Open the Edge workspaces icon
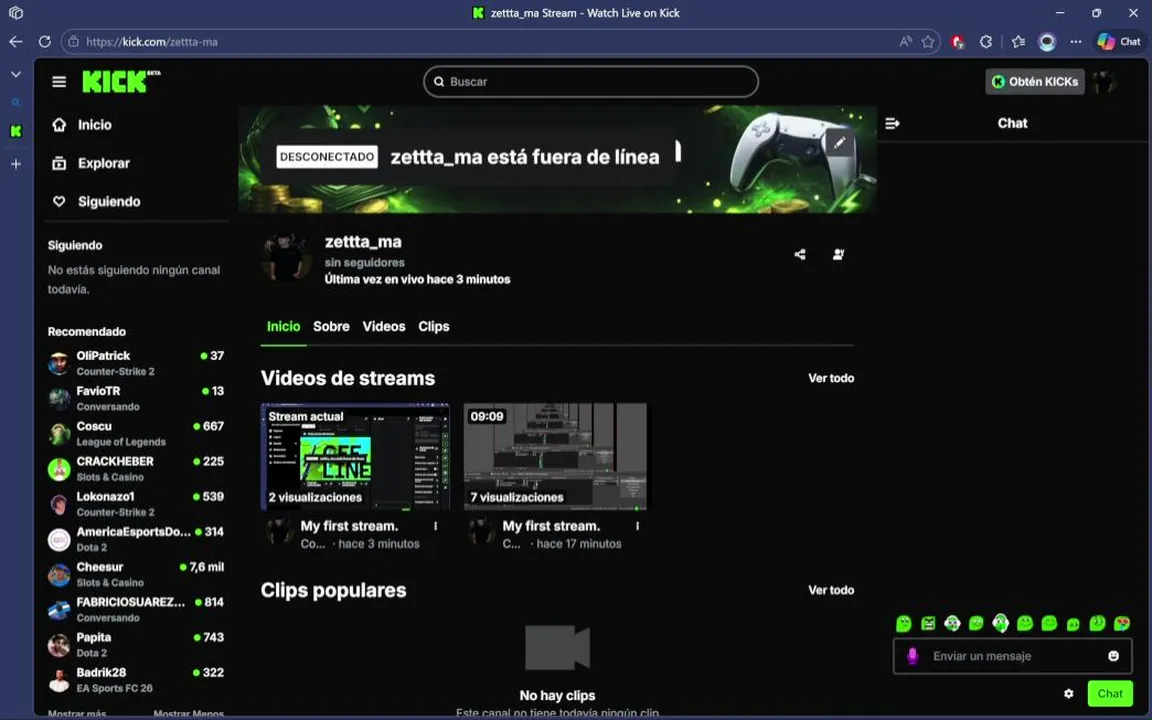1152x720 pixels. point(15,12)
